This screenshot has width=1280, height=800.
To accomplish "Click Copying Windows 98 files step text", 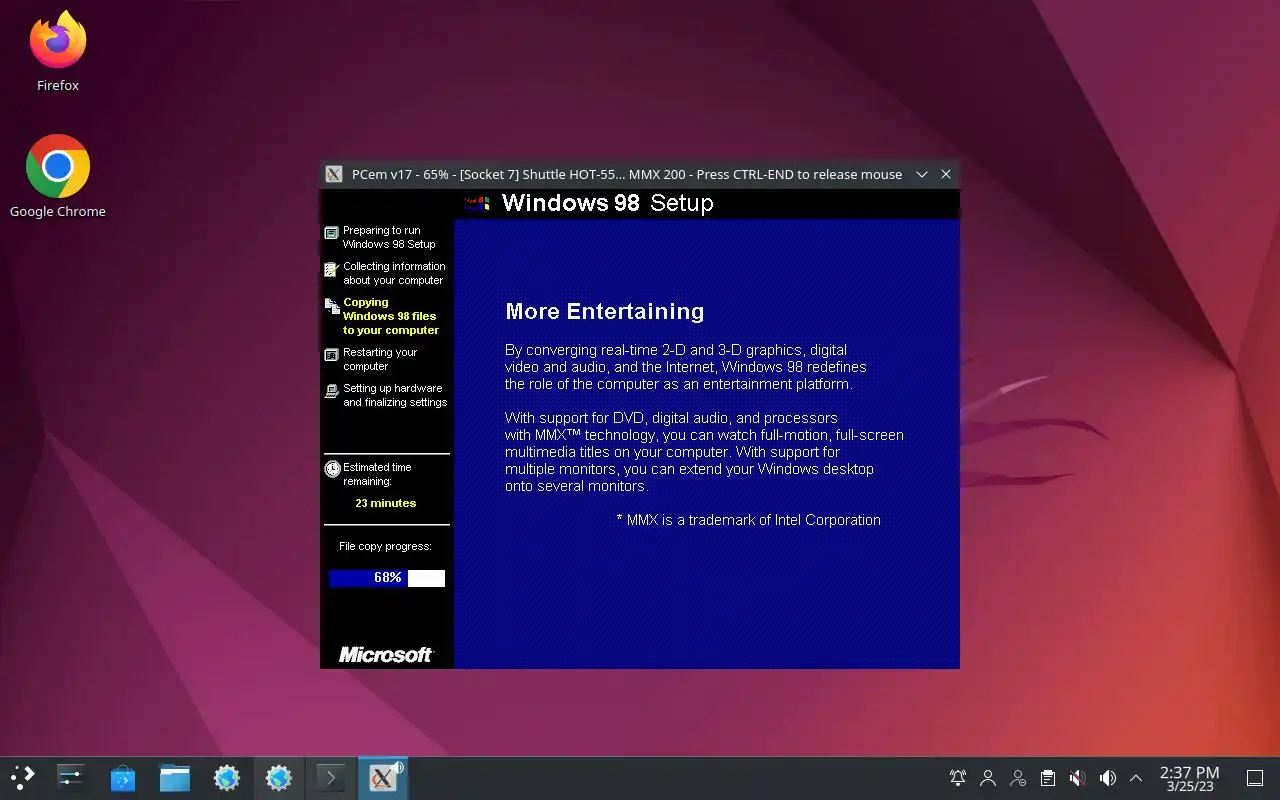I will 391,316.
